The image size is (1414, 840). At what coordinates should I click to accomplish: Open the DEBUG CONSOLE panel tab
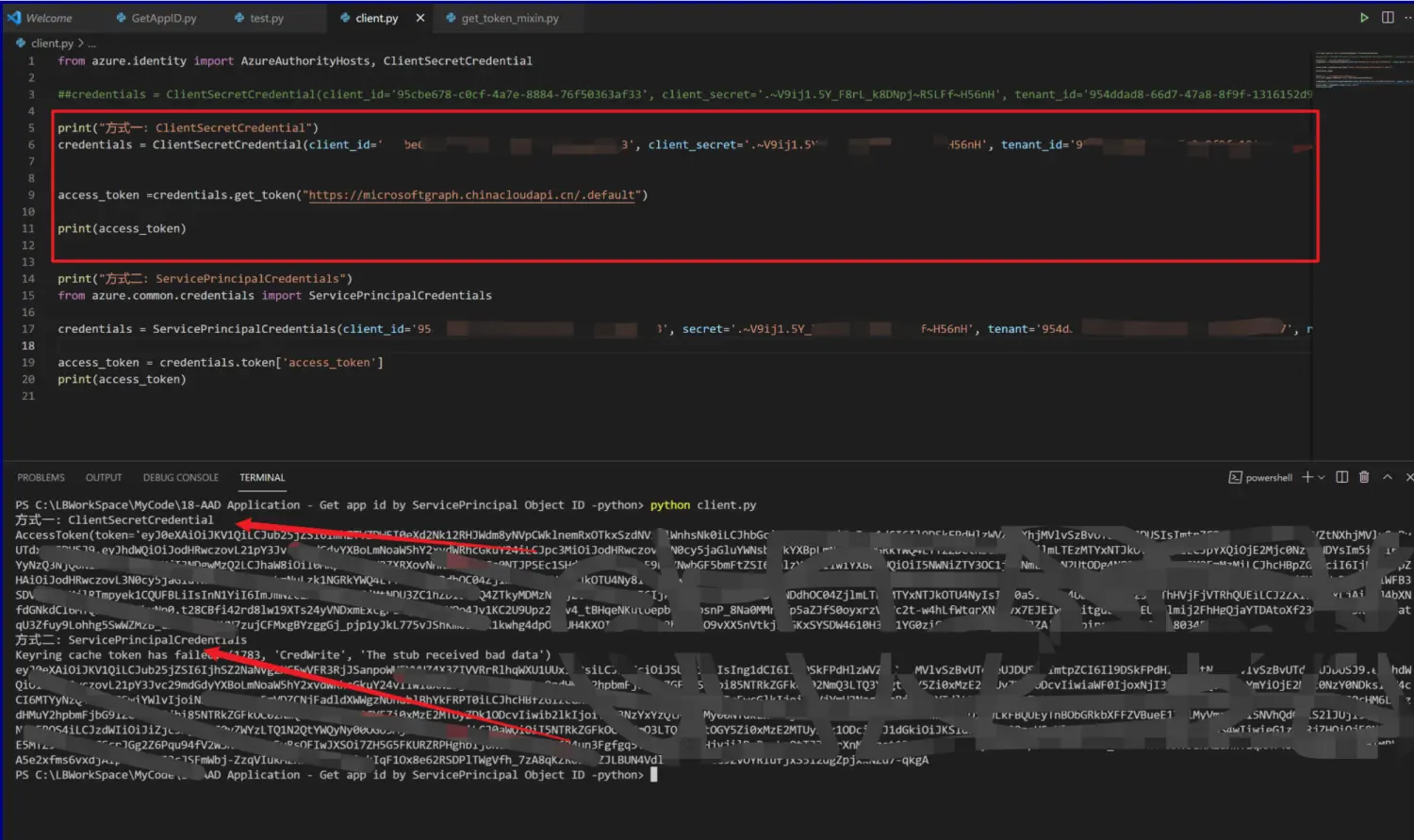(x=181, y=478)
